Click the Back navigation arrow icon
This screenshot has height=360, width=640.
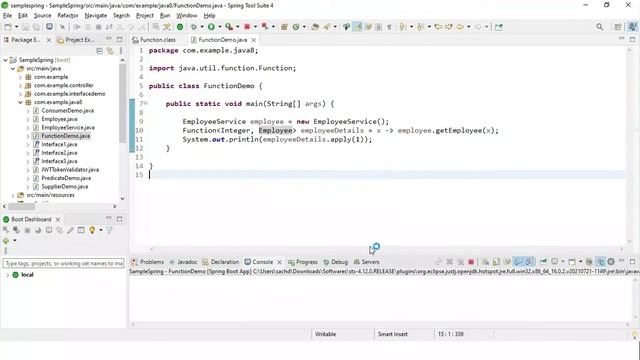[x=460, y=27]
